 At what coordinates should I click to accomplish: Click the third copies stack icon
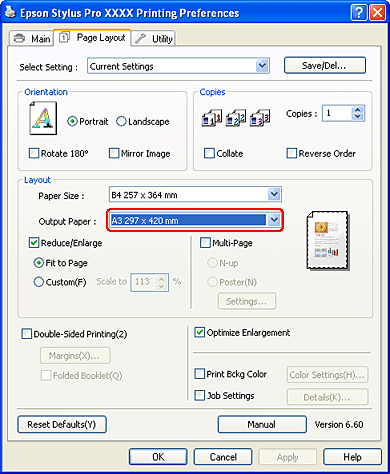(x=260, y=118)
